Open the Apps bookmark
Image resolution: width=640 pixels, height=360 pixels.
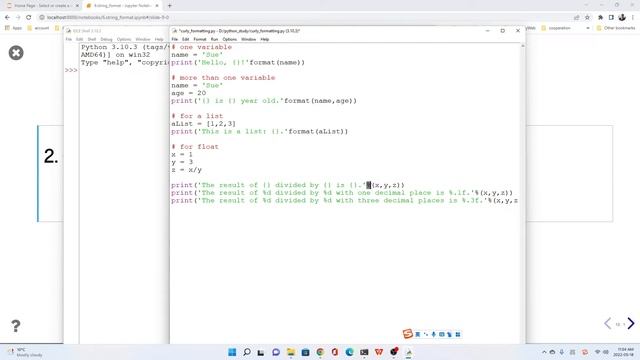click(x=13, y=28)
